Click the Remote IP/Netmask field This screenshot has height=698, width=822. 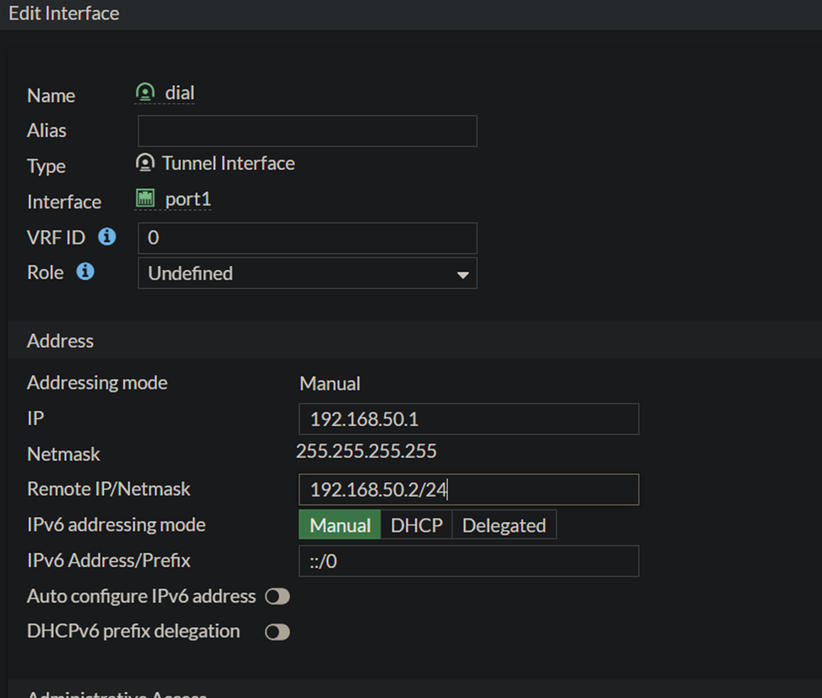pyautogui.click(x=468, y=490)
